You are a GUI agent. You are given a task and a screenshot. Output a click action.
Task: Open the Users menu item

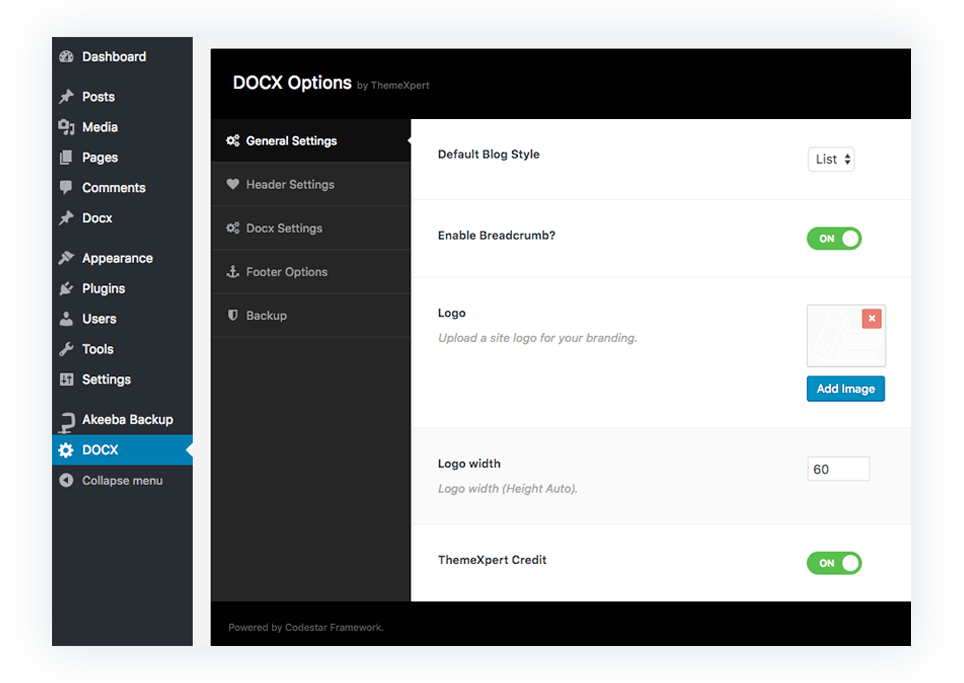tap(122, 318)
